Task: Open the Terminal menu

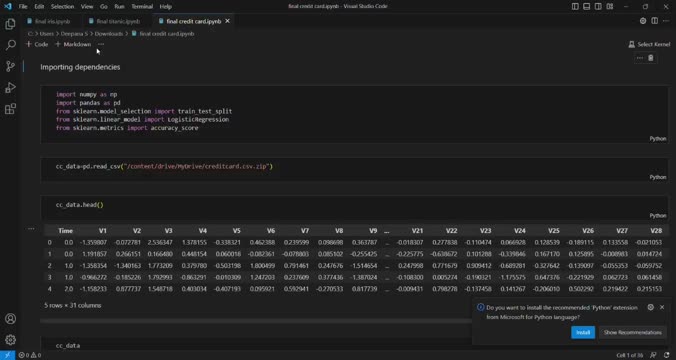Action: click(x=142, y=6)
